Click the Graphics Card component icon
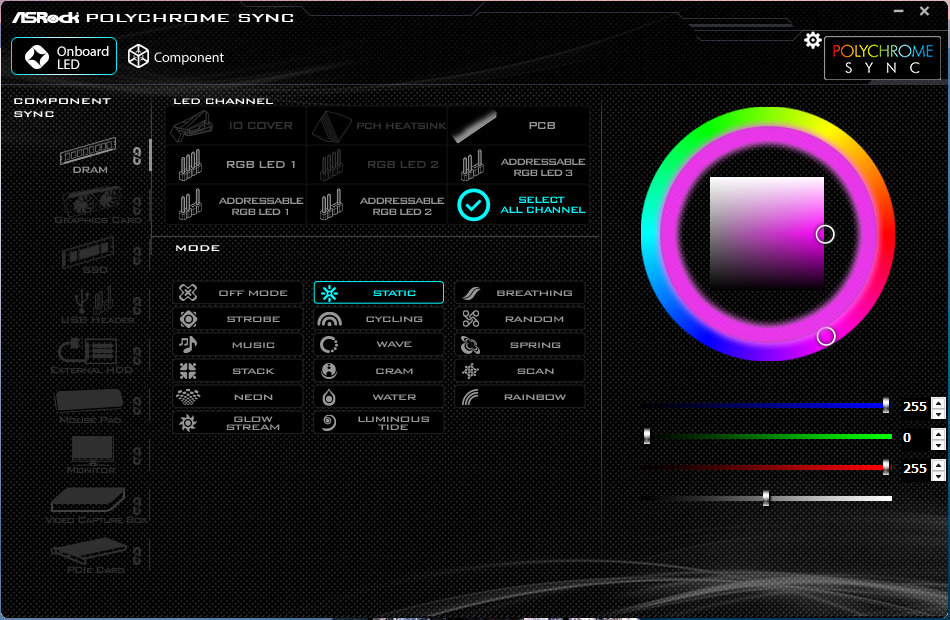The image size is (950, 620). coord(92,202)
